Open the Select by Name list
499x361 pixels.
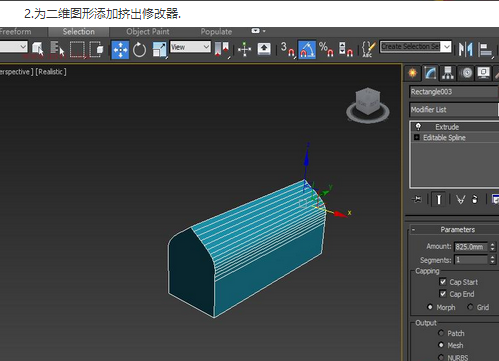click(x=57, y=49)
